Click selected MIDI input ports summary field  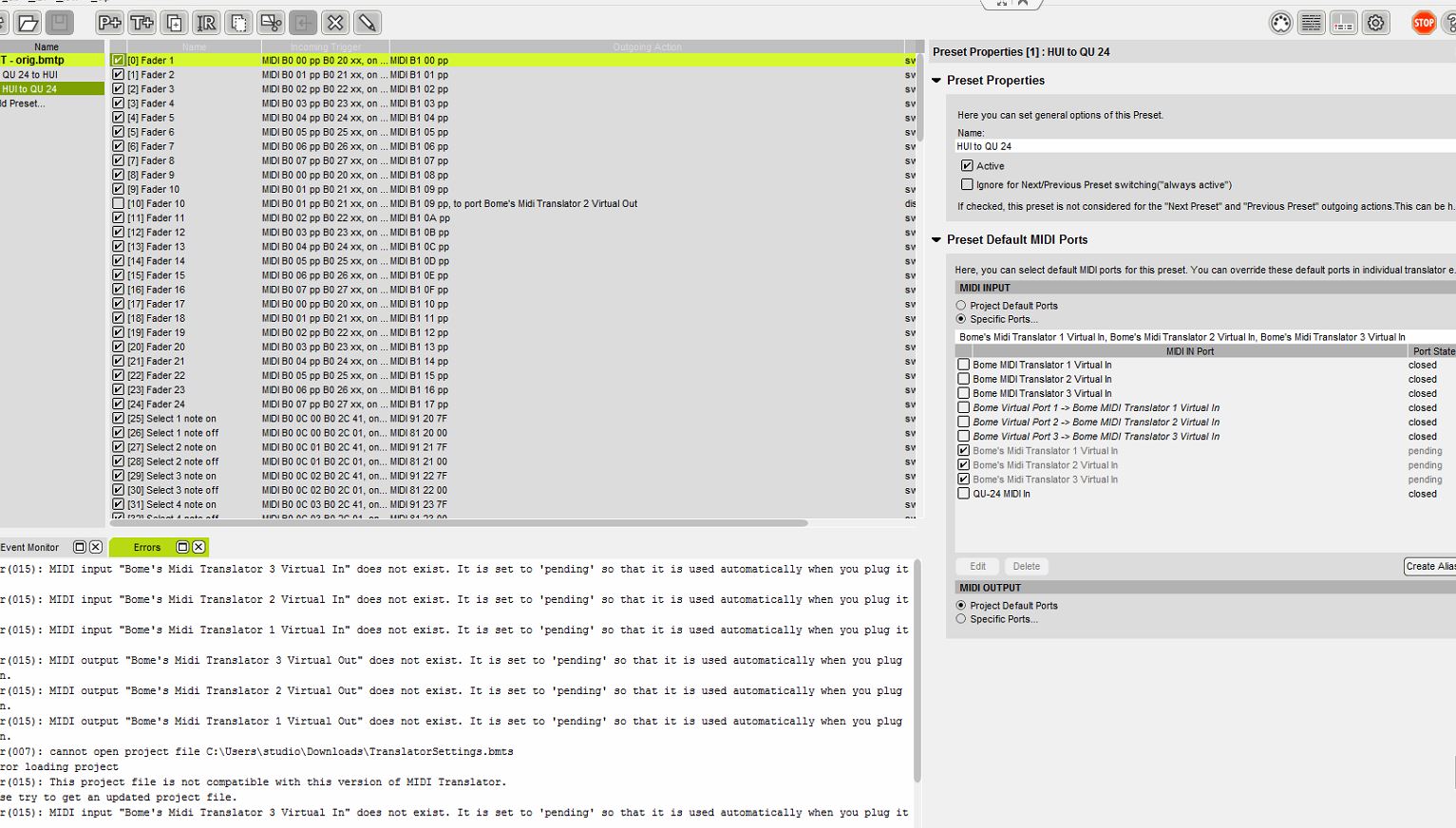pos(1205,337)
